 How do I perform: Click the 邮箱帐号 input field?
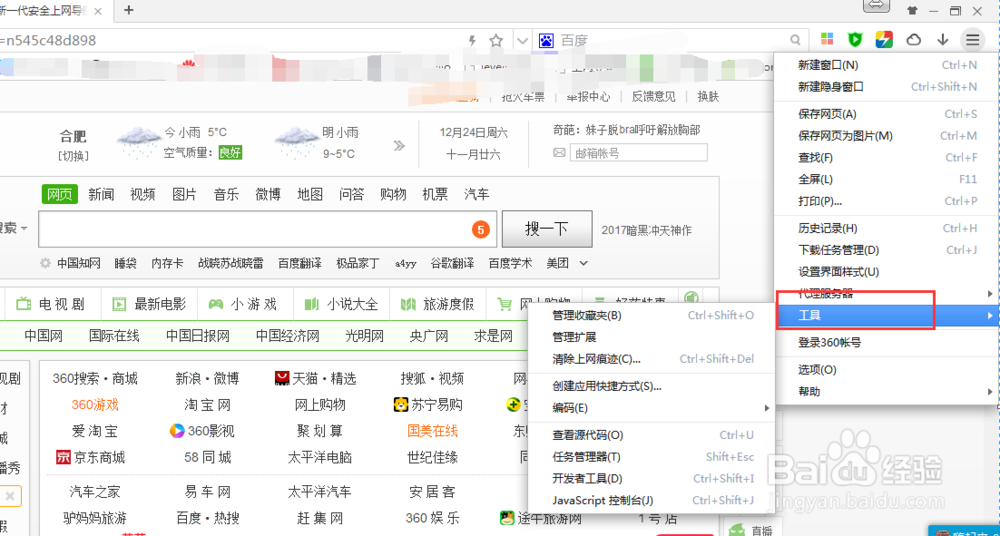(x=639, y=153)
